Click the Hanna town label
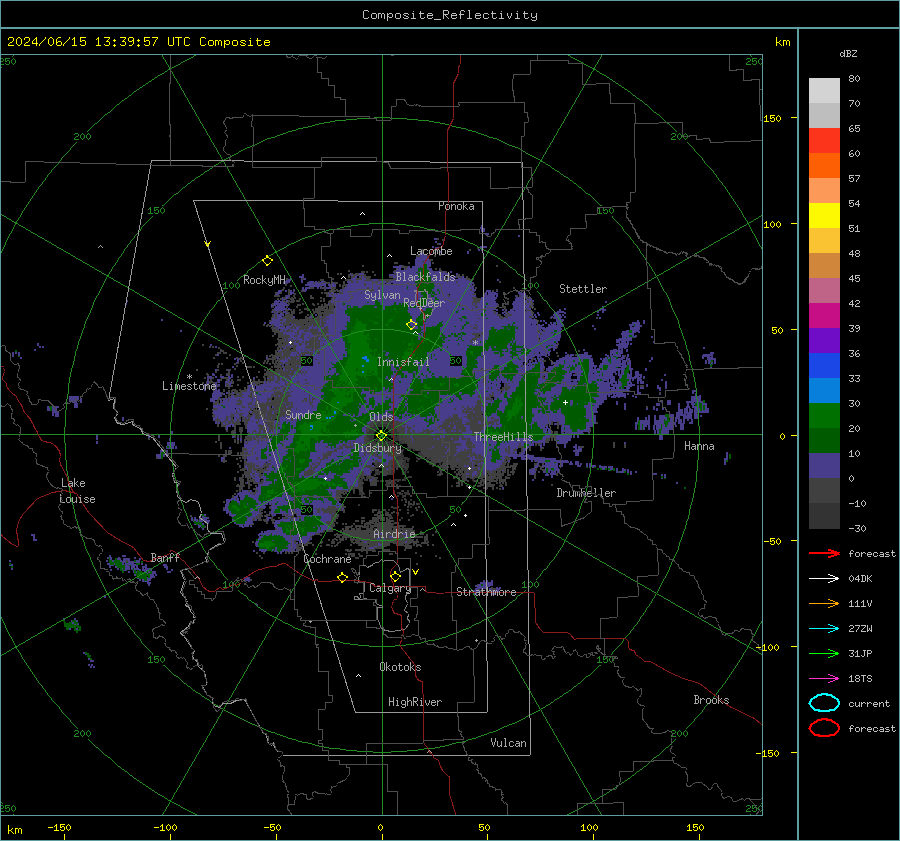This screenshot has width=900, height=841. pyautogui.click(x=699, y=446)
